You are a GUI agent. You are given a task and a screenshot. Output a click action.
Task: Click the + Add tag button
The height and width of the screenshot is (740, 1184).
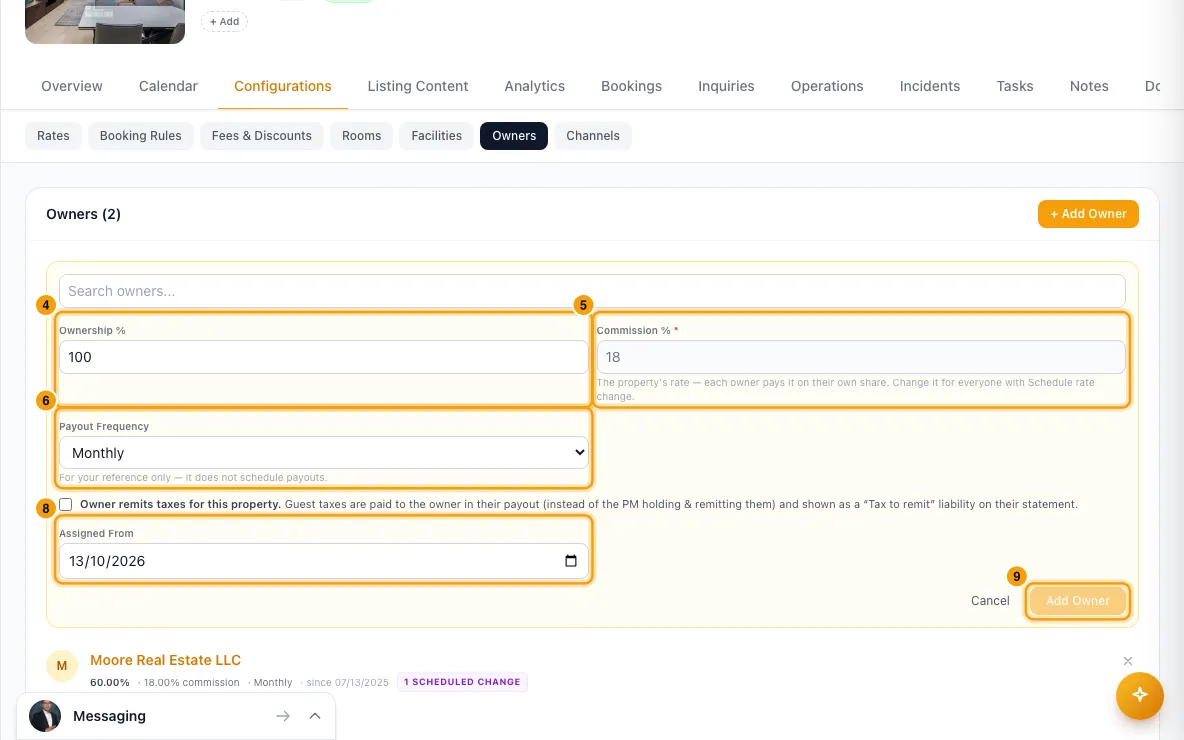pos(224,21)
